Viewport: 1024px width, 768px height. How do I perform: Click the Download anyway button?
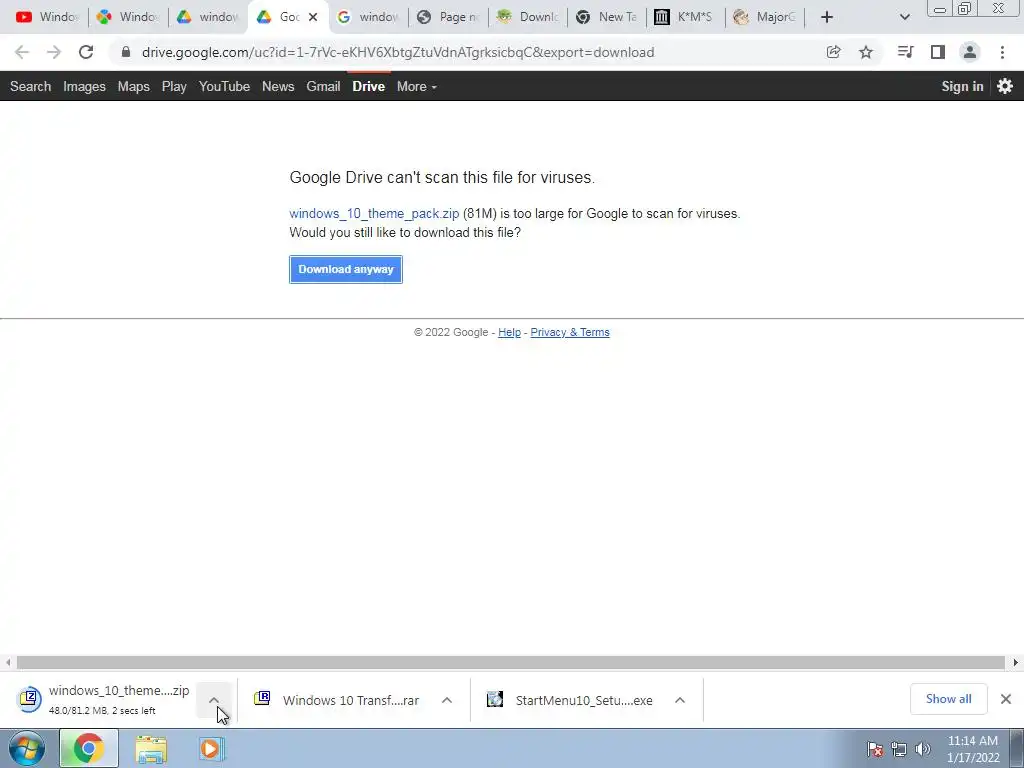pyautogui.click(x=346, y=269)
